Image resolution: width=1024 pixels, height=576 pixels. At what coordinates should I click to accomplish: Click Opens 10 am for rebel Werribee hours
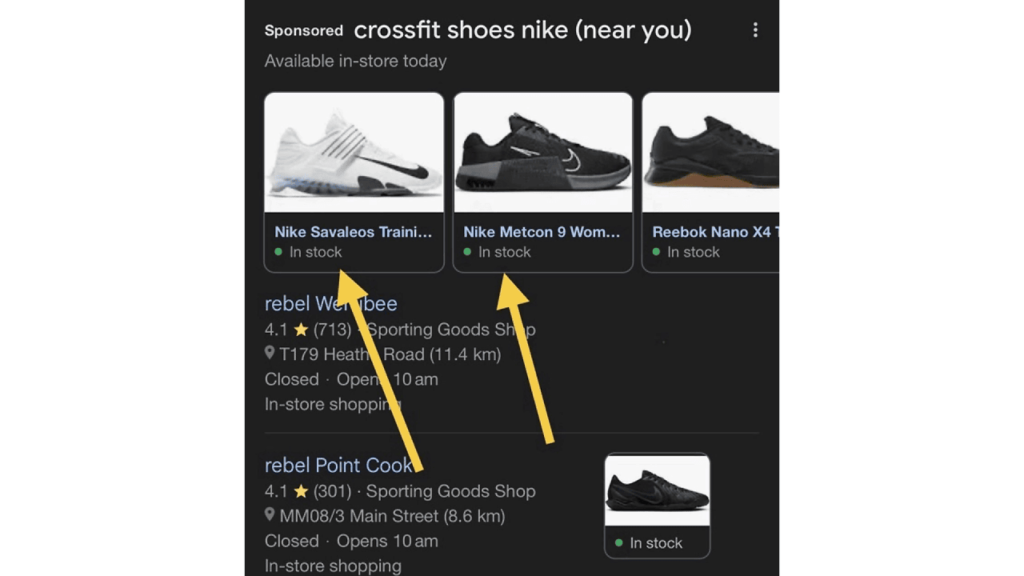(x=387, y=379)
